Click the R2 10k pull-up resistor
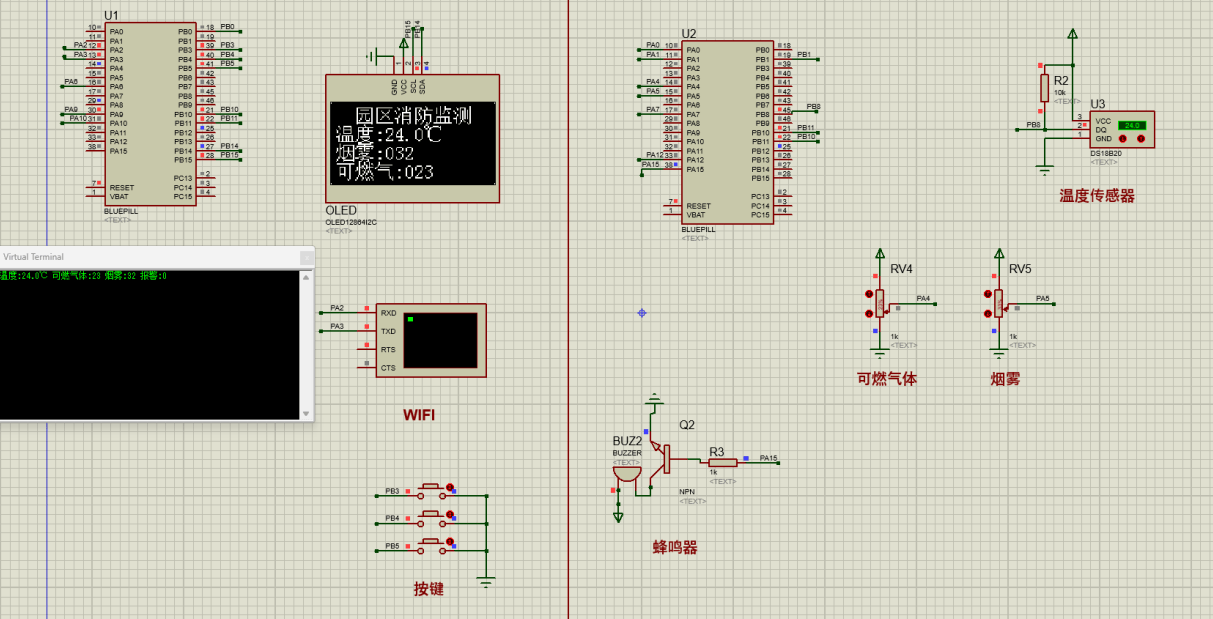 pyautogui.click(x=1045, y=87)
